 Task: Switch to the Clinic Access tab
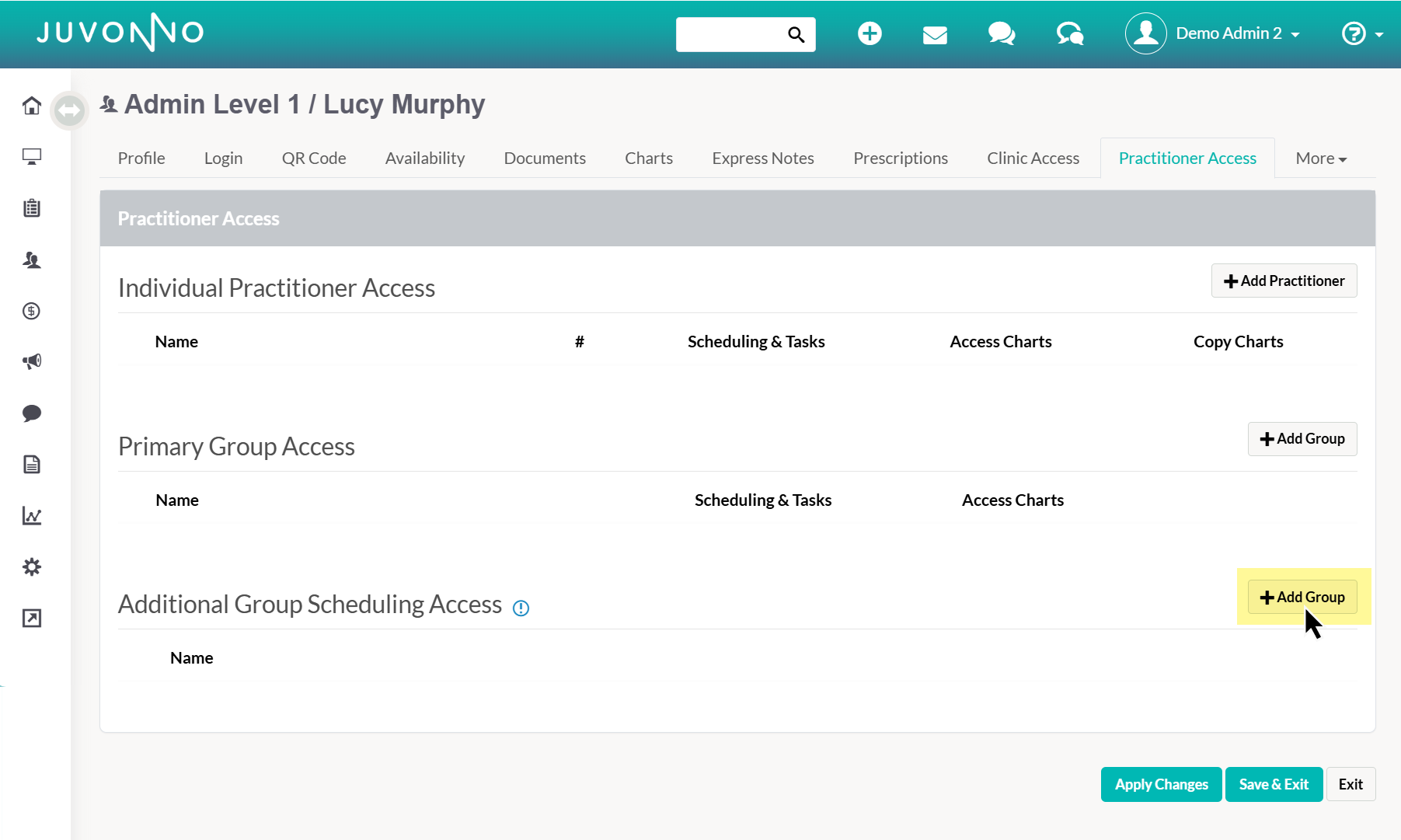point(1033,159)
